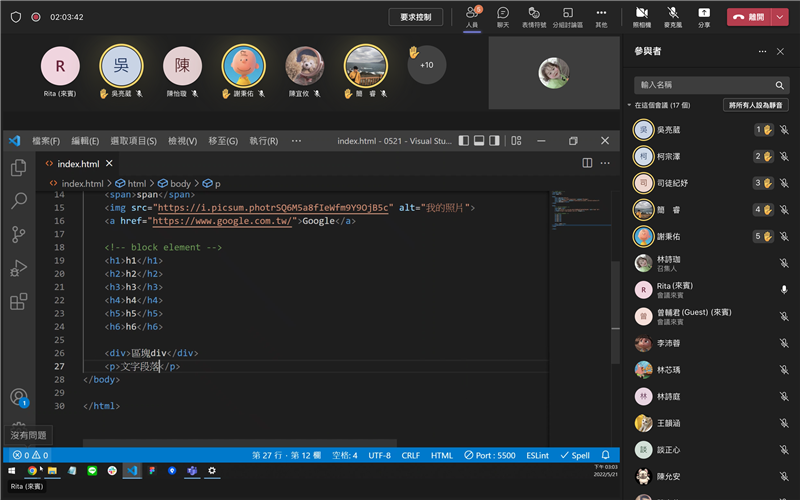Open Extensions view in VS Code
The image size is (800, 500).
[18, 301]
